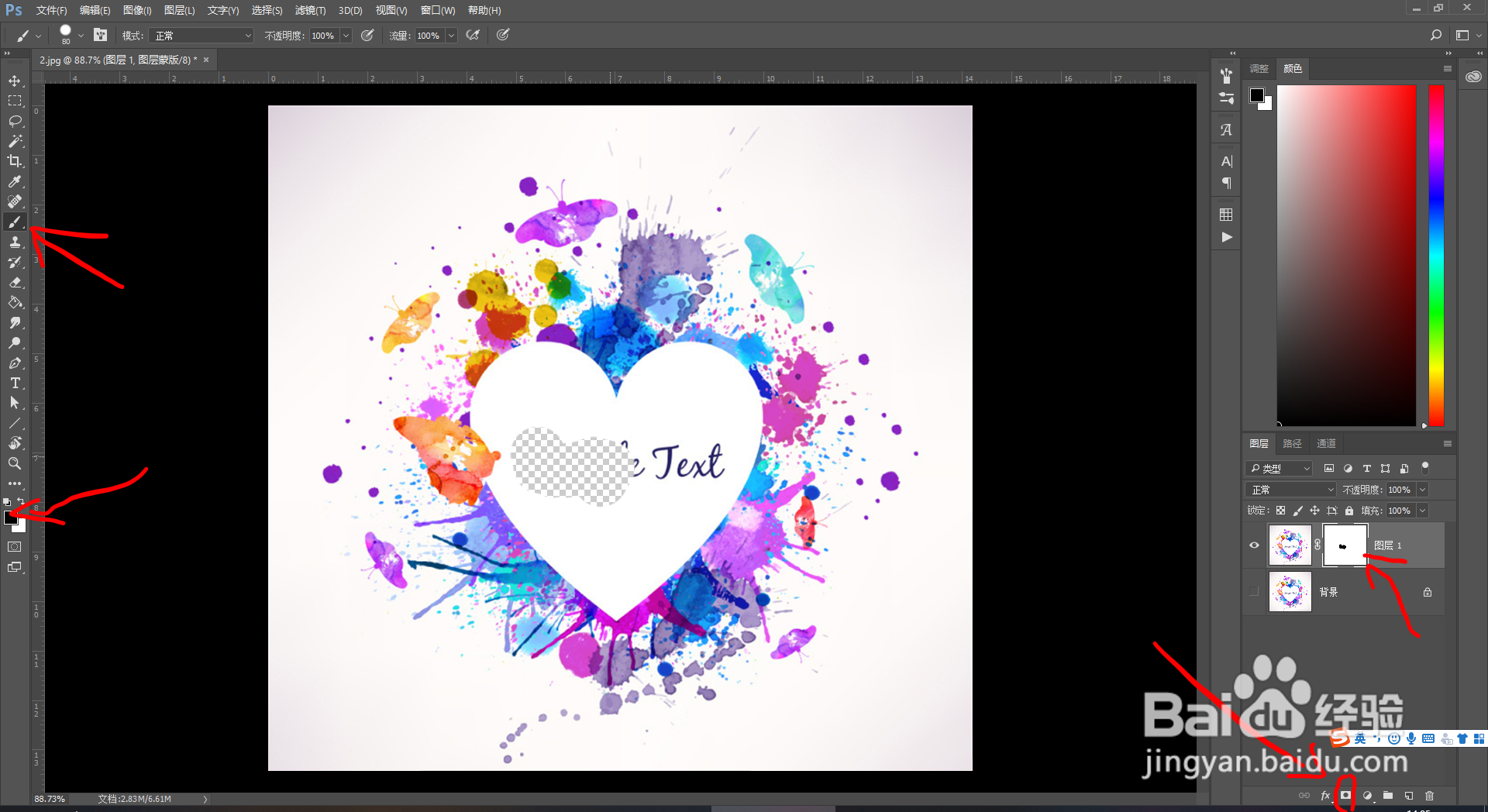Pick a color in the red color field
Viewport: 1488px width, 812px height.
coord(1346,255)
